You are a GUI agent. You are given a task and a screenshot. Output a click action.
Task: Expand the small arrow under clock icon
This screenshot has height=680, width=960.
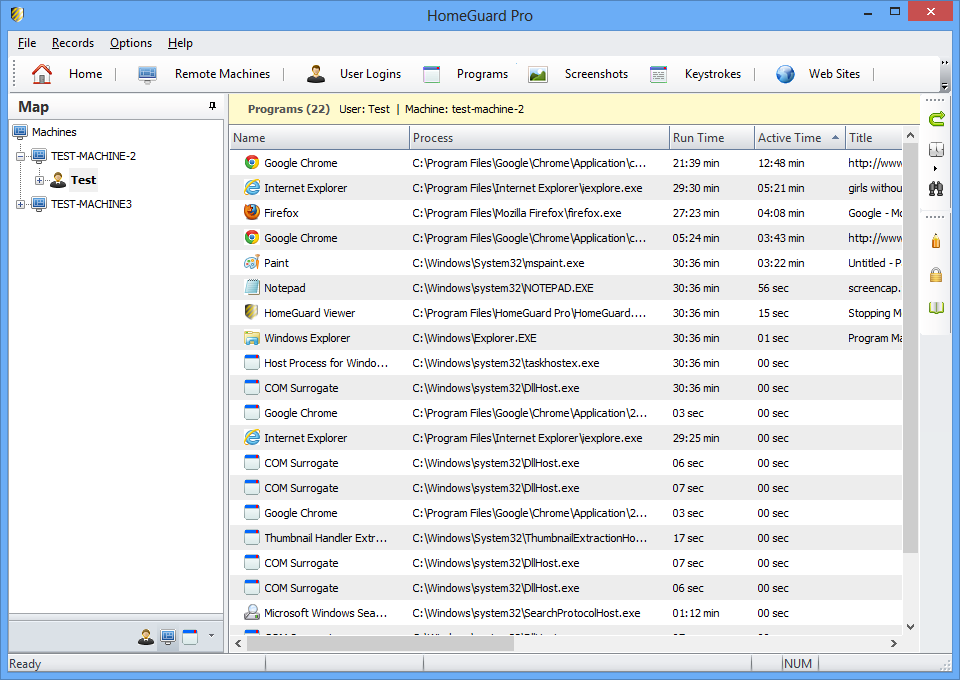pyautogui.click(x=936, y=168)
